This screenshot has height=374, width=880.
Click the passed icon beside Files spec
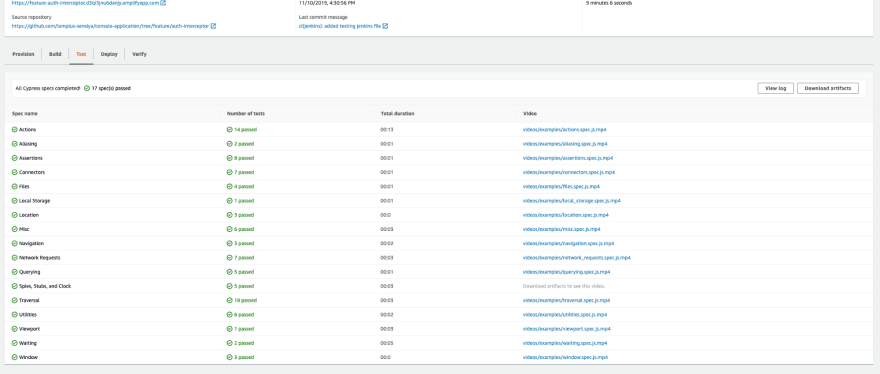tap(15, 186)
